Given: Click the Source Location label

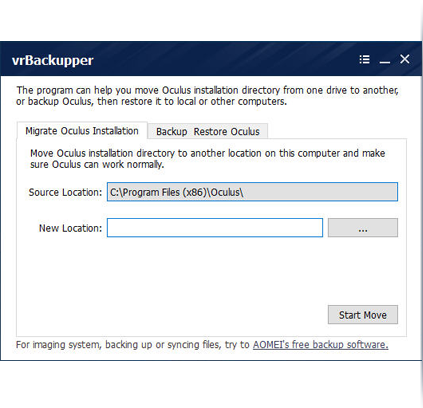Looking at the screenshot, I should tap(65, 192).
